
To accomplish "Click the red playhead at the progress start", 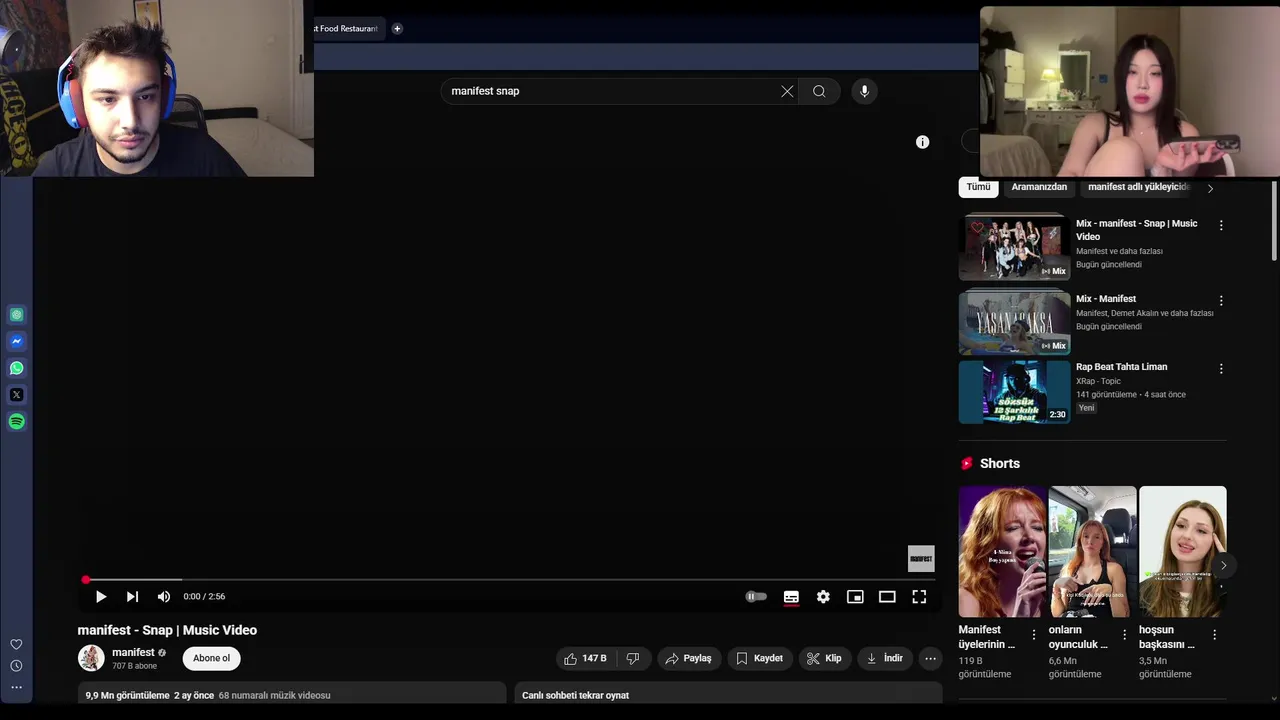I will pyautogui.click(x=86, y=580).
